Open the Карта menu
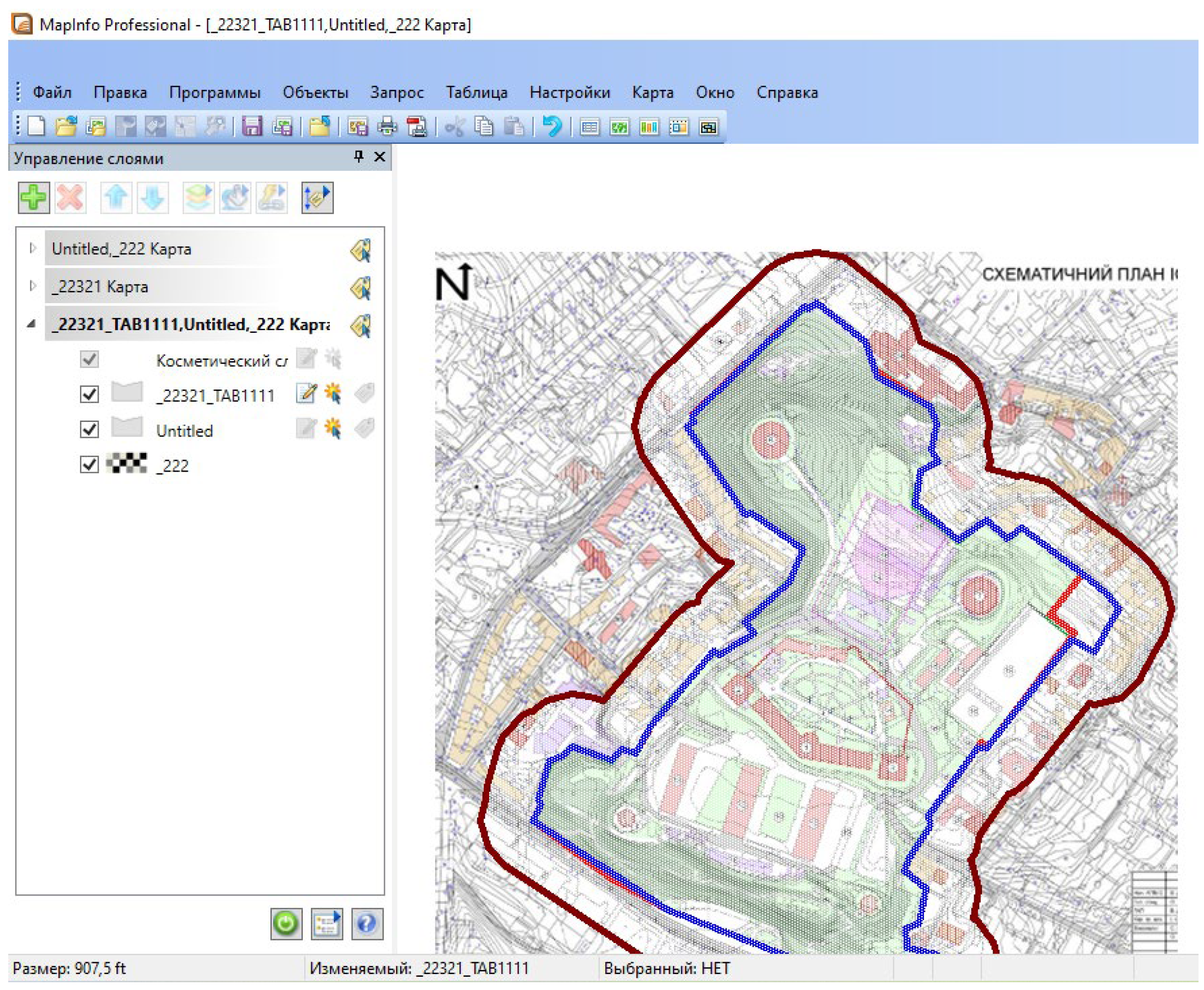Viewport: 1204px width, 990px height. point(652,92)
